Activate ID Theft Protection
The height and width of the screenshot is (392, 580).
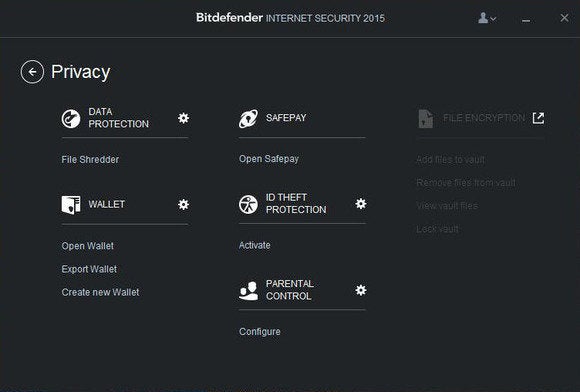pos(254,245)
